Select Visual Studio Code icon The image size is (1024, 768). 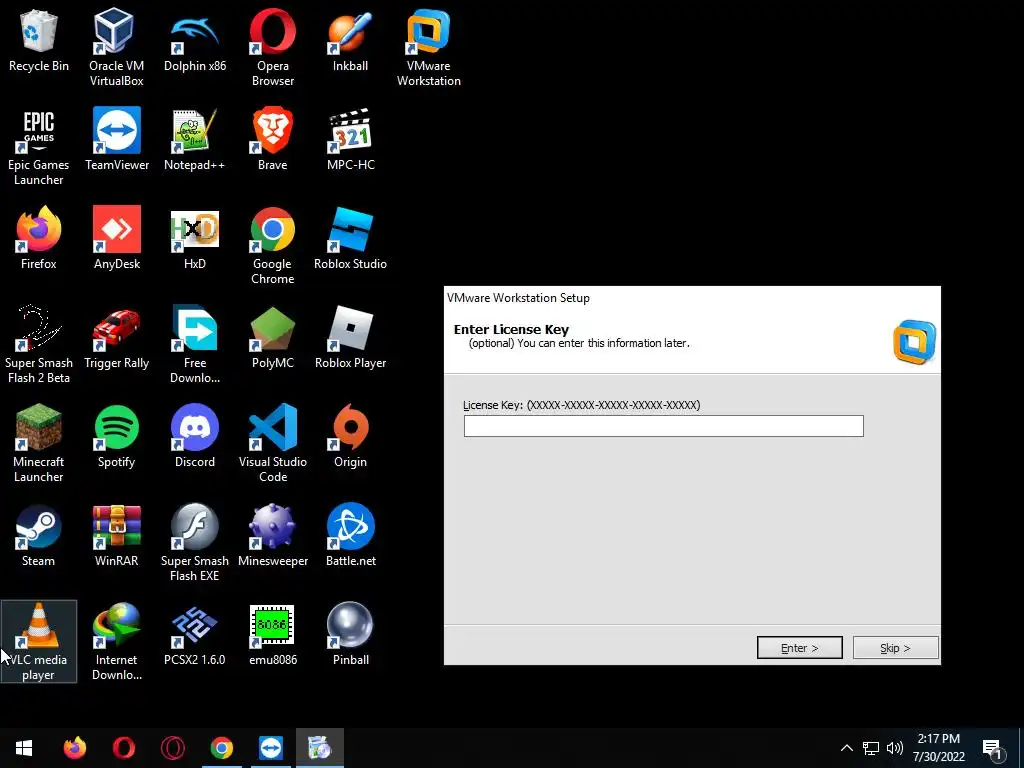tap(272, 443)
